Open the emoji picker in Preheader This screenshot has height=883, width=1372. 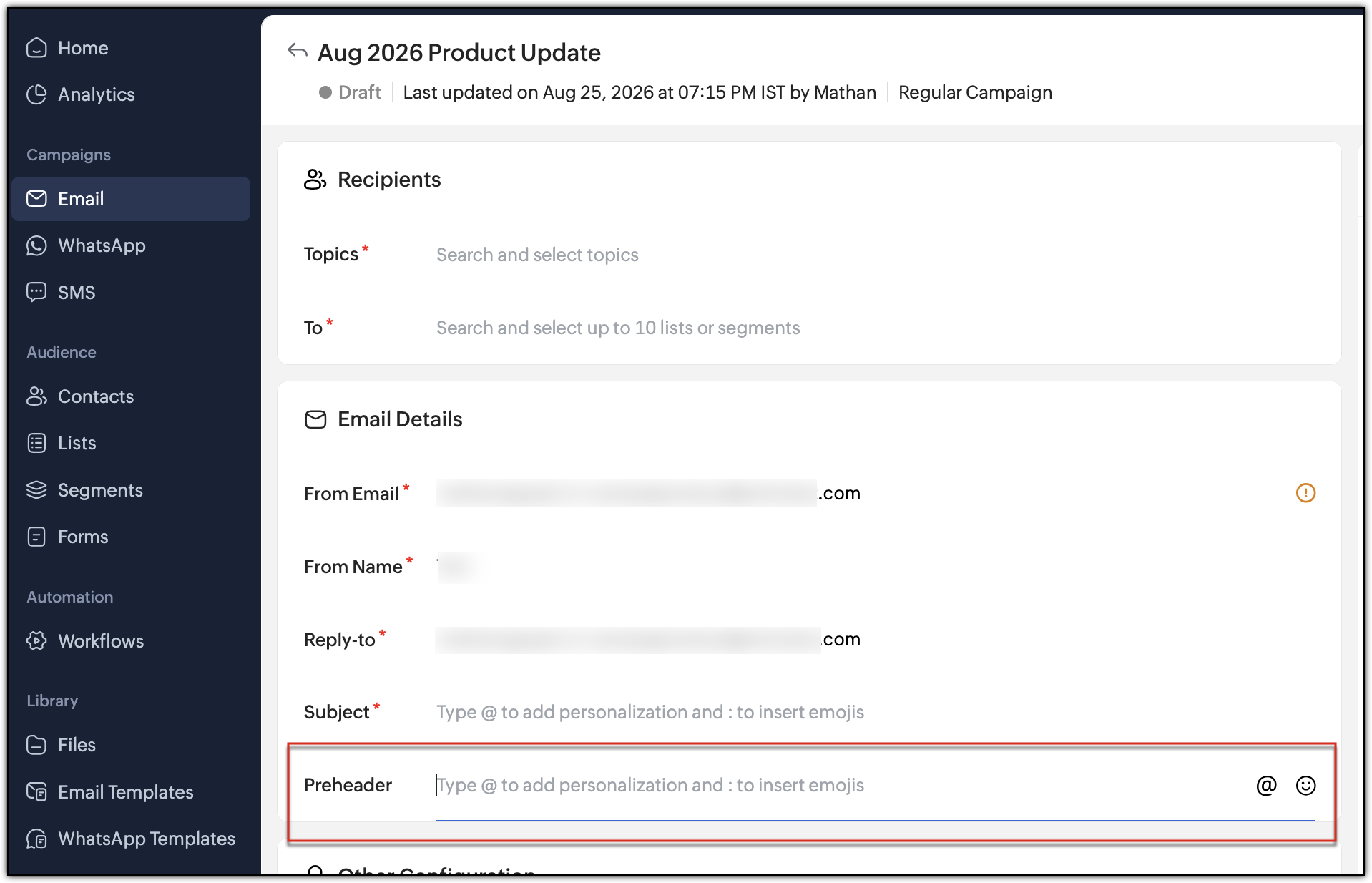coord(1305,786)
